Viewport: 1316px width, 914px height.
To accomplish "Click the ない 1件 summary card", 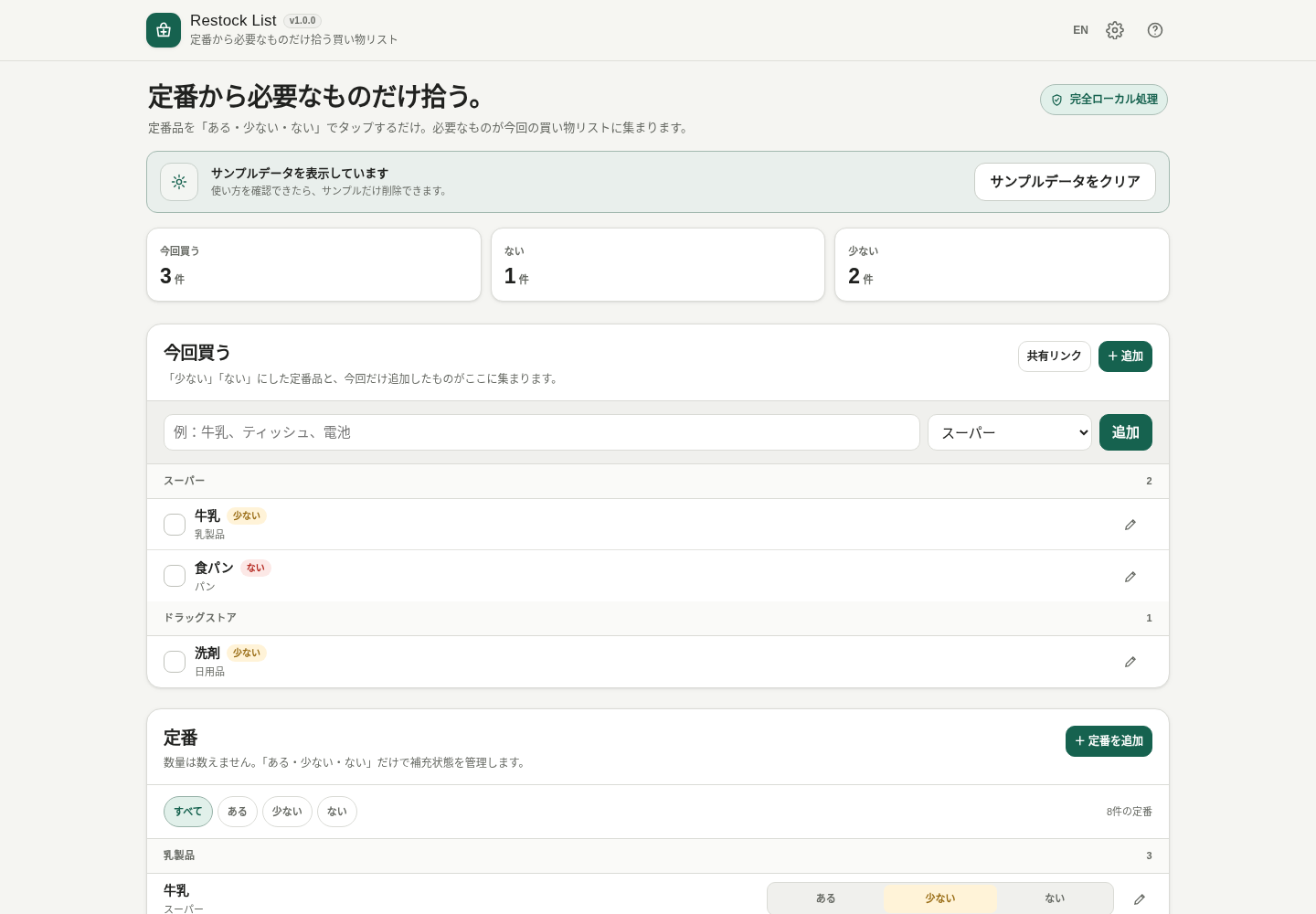I will pos(658,264).
